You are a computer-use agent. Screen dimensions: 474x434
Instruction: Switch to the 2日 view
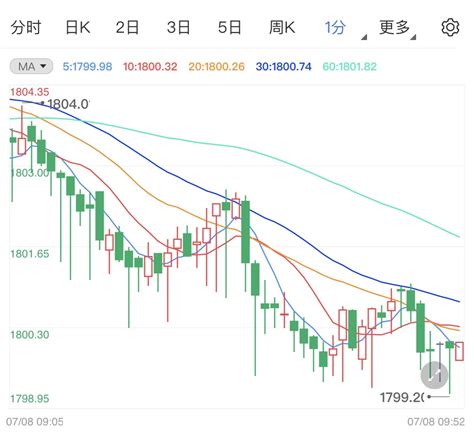(127, 28)
